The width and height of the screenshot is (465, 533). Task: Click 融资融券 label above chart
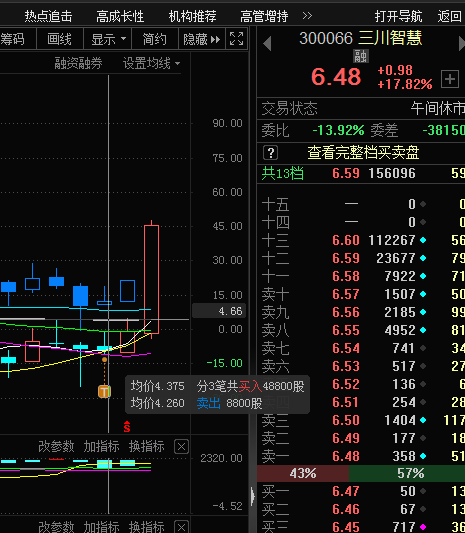pyautogui.click(x=79, y=63)
